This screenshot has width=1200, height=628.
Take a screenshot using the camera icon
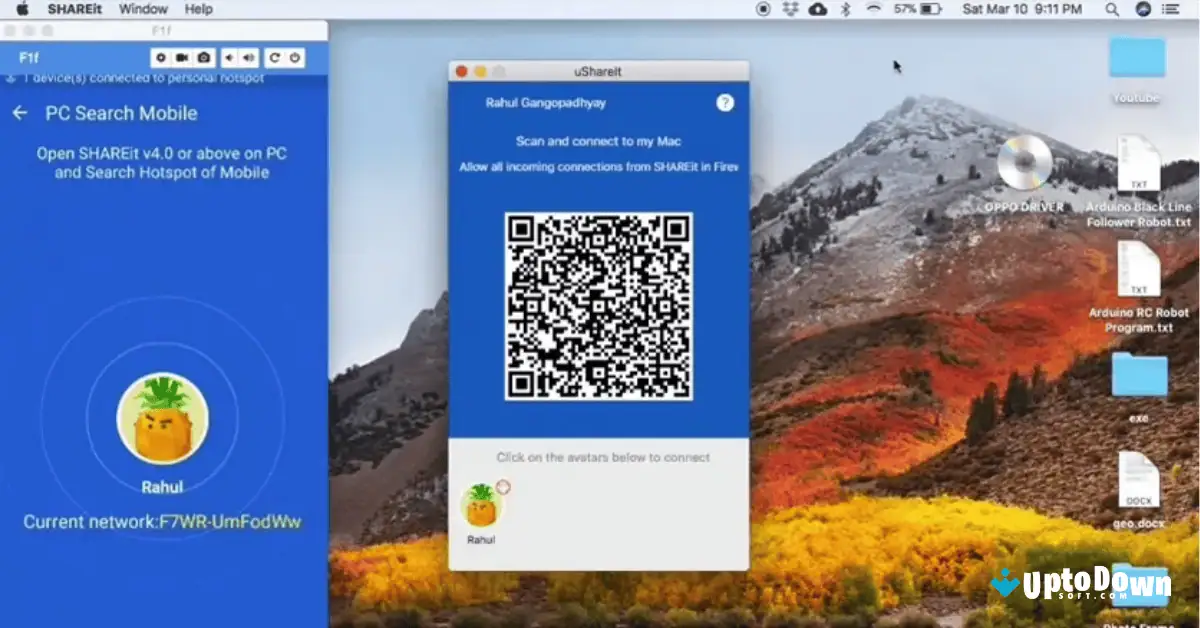[x=204, y=57]
